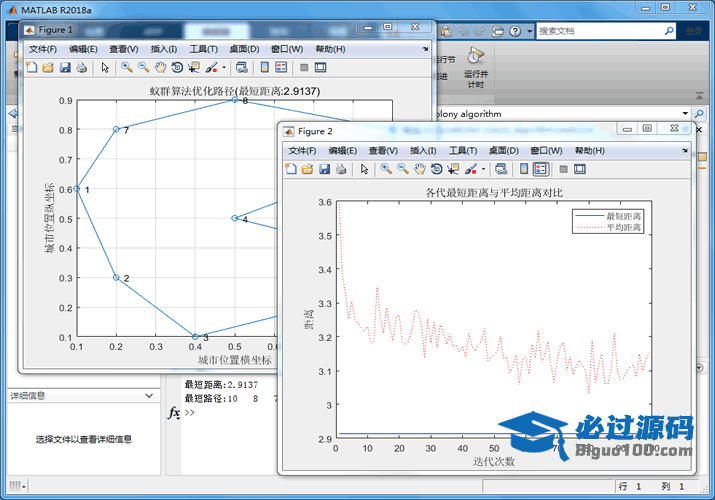Click Link Plot icon in Figure 1
This screenshot has height=500, width=715.
pos(242,67)
